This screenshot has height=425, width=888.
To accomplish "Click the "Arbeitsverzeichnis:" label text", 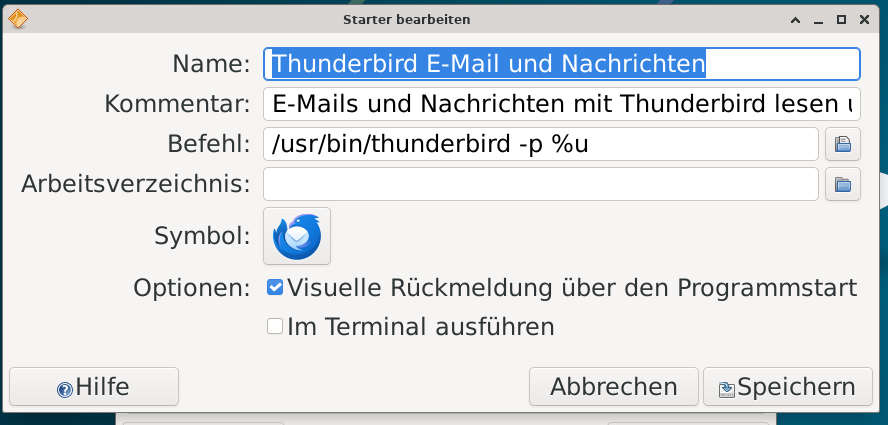I will (x=135, y=184).
